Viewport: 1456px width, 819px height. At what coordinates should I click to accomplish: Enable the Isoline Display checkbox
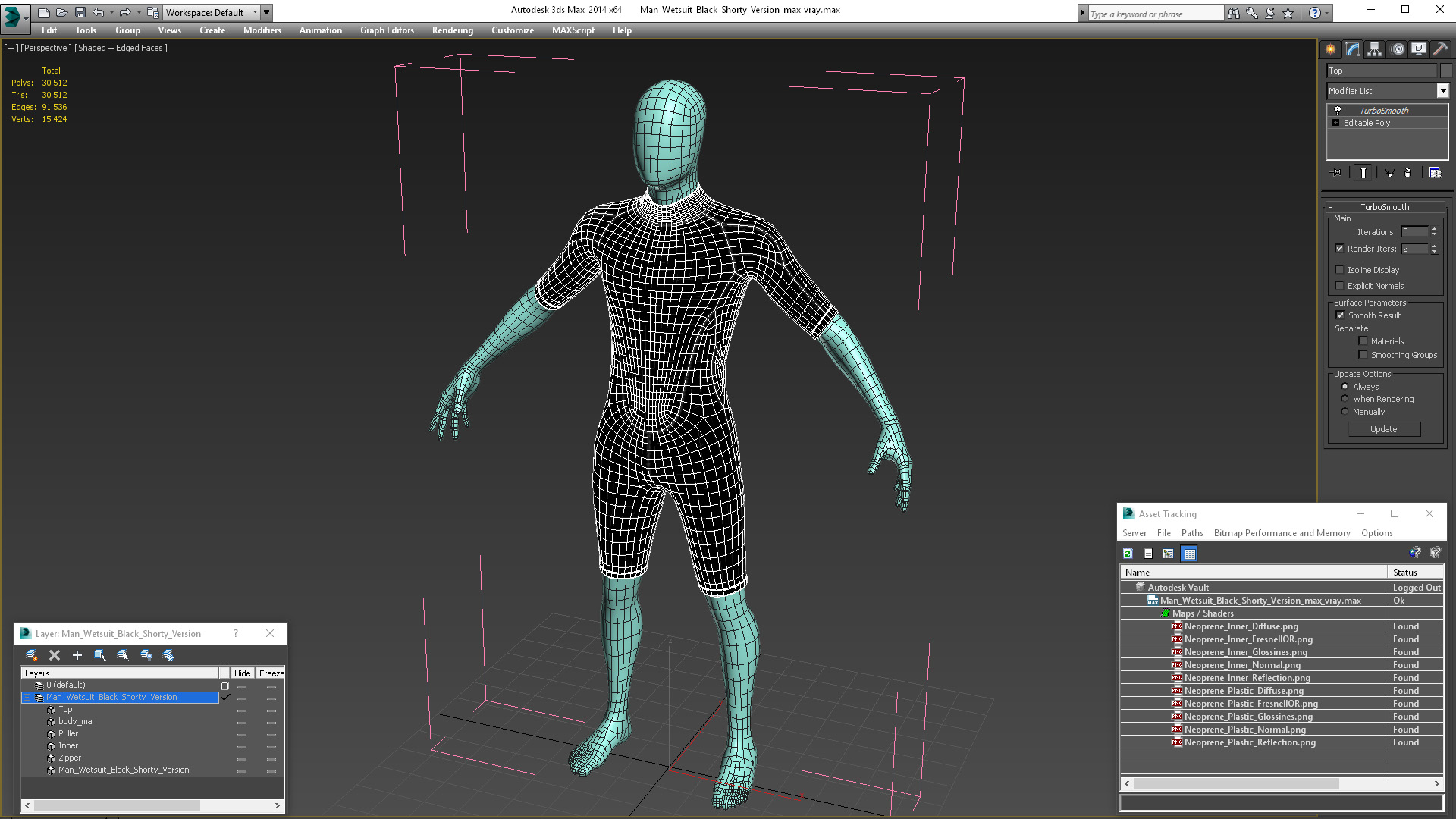point(1340,270)
